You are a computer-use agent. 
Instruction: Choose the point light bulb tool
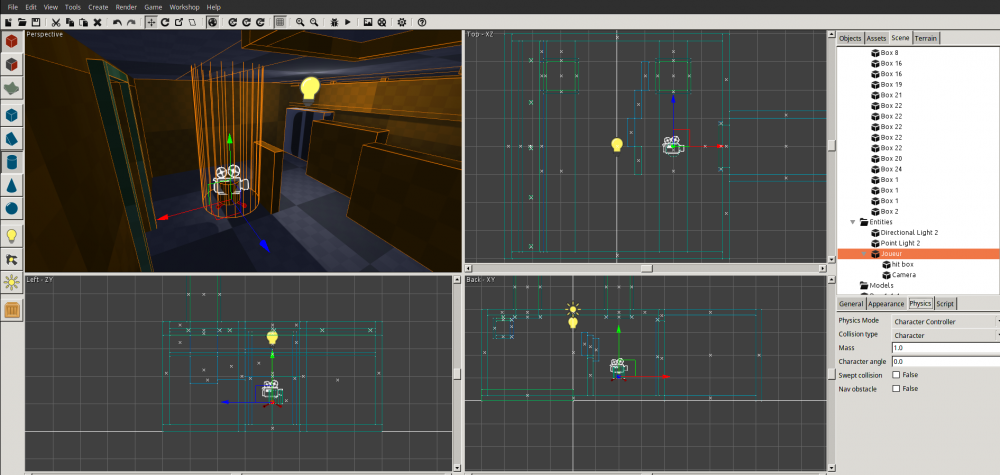12,236
